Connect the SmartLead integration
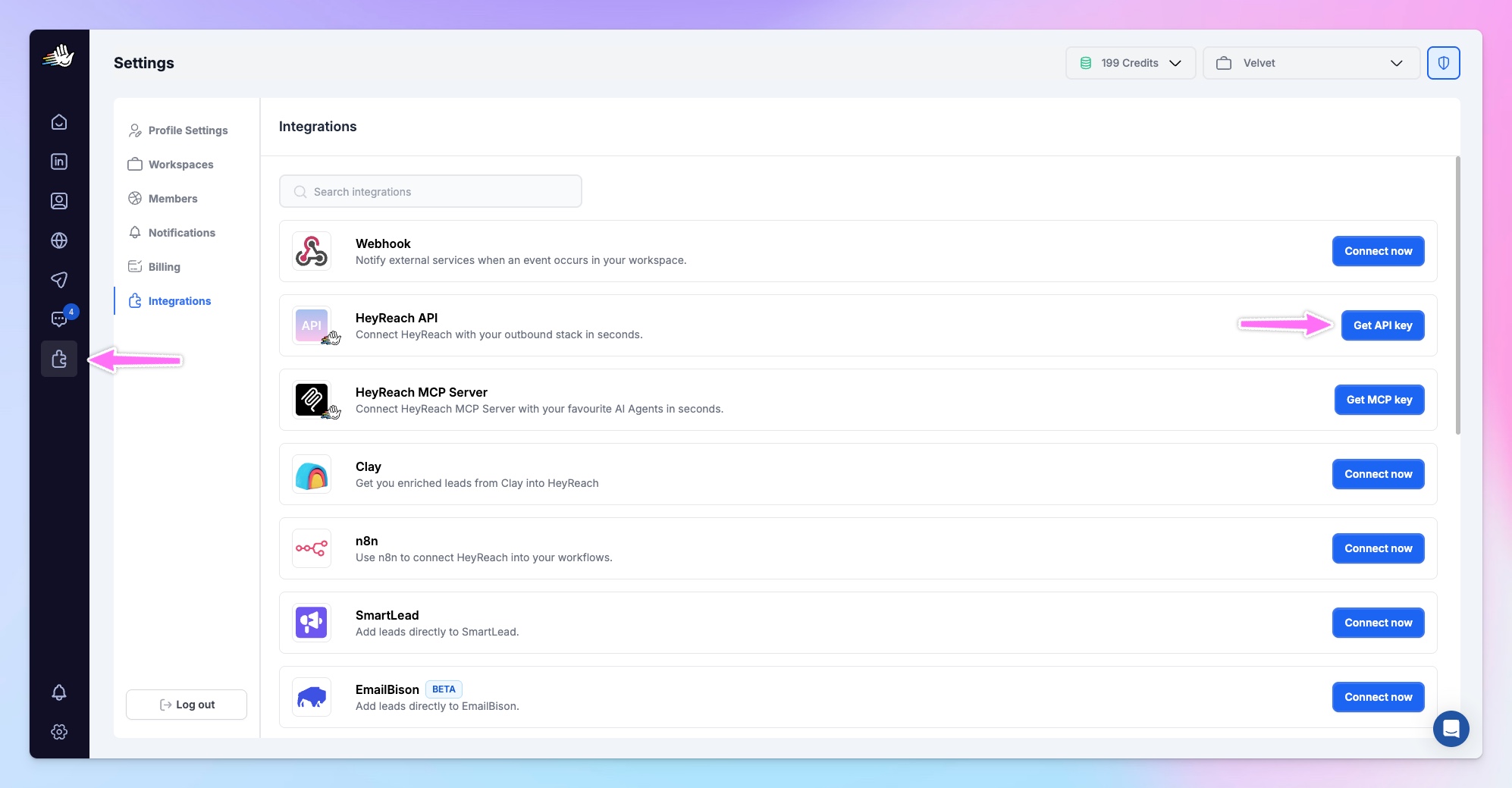Screen dimensions: 1512x788 click(1379, 623)
